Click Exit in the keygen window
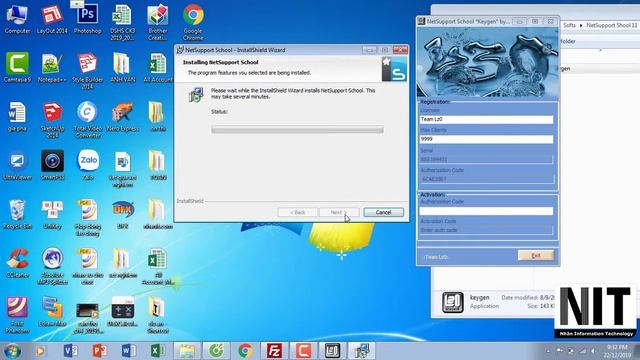Screen dimensions: 640x360 point(536,256)
